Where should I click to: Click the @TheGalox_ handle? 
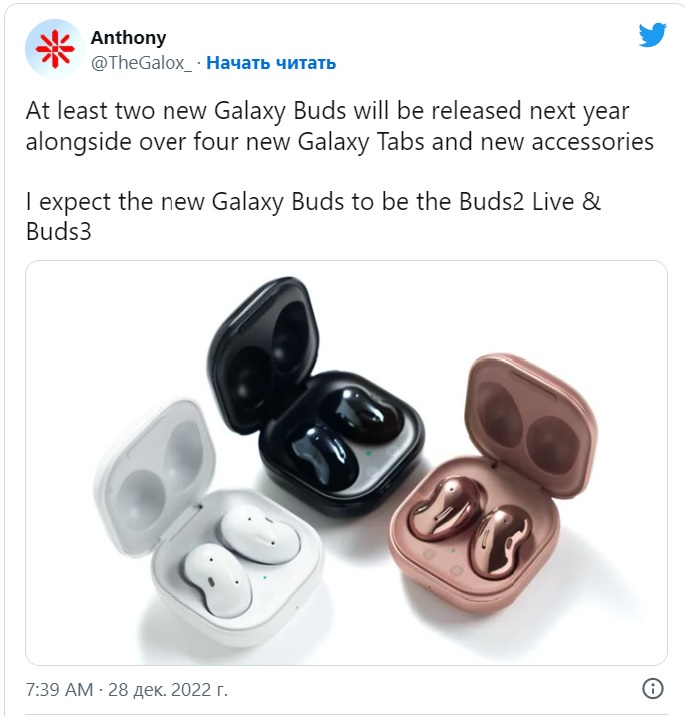[x=141, y=63]
